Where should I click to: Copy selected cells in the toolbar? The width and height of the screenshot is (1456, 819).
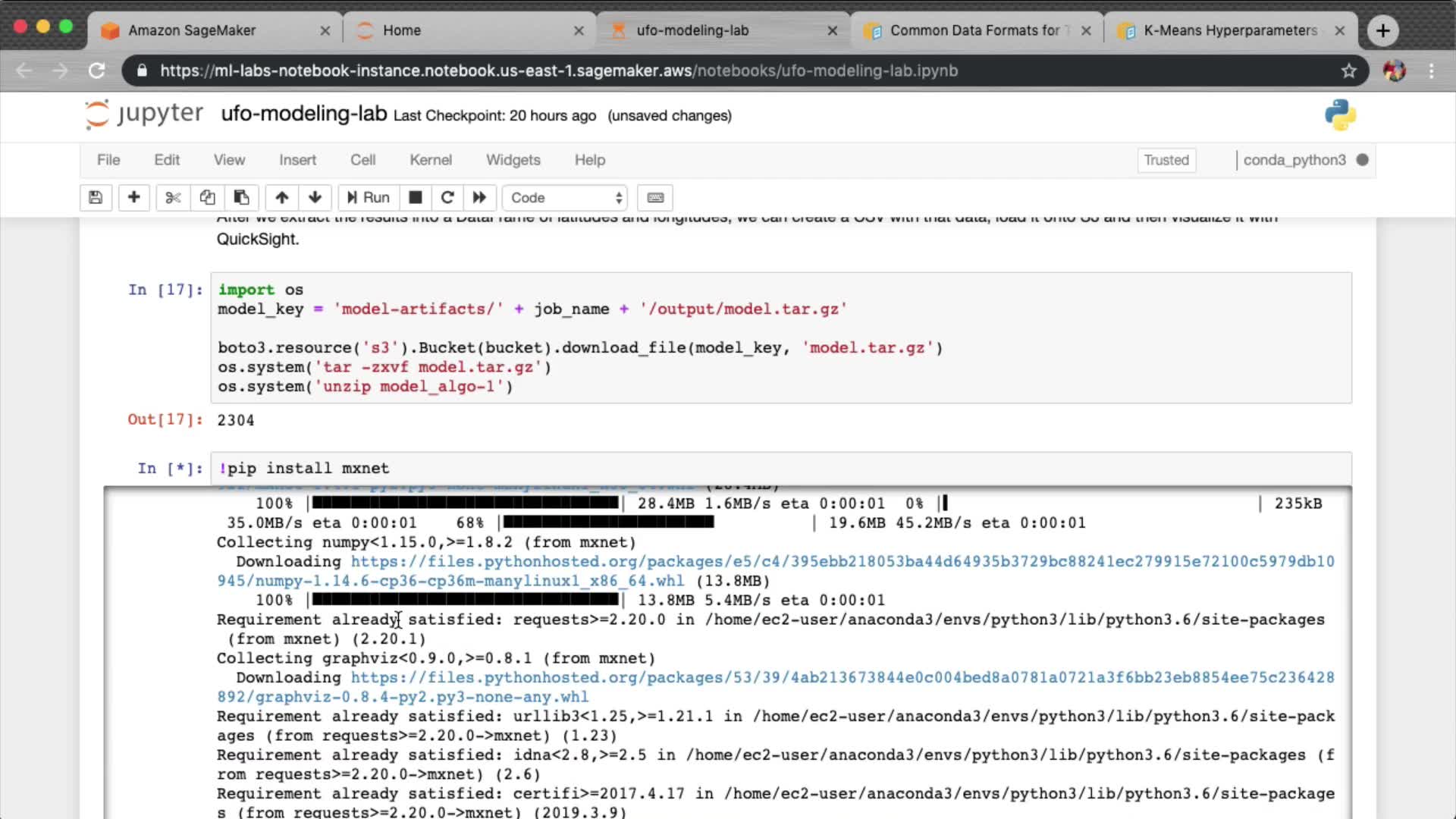point(207,198)
